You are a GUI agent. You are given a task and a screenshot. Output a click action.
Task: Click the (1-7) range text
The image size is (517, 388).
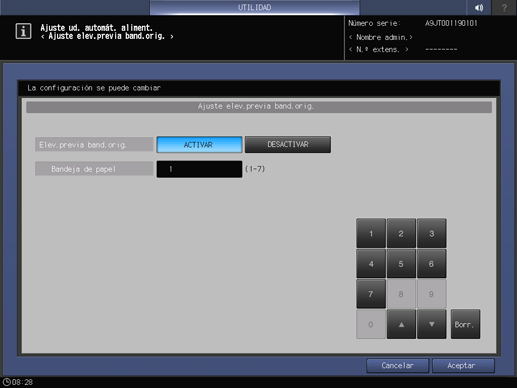coord(255,169)
